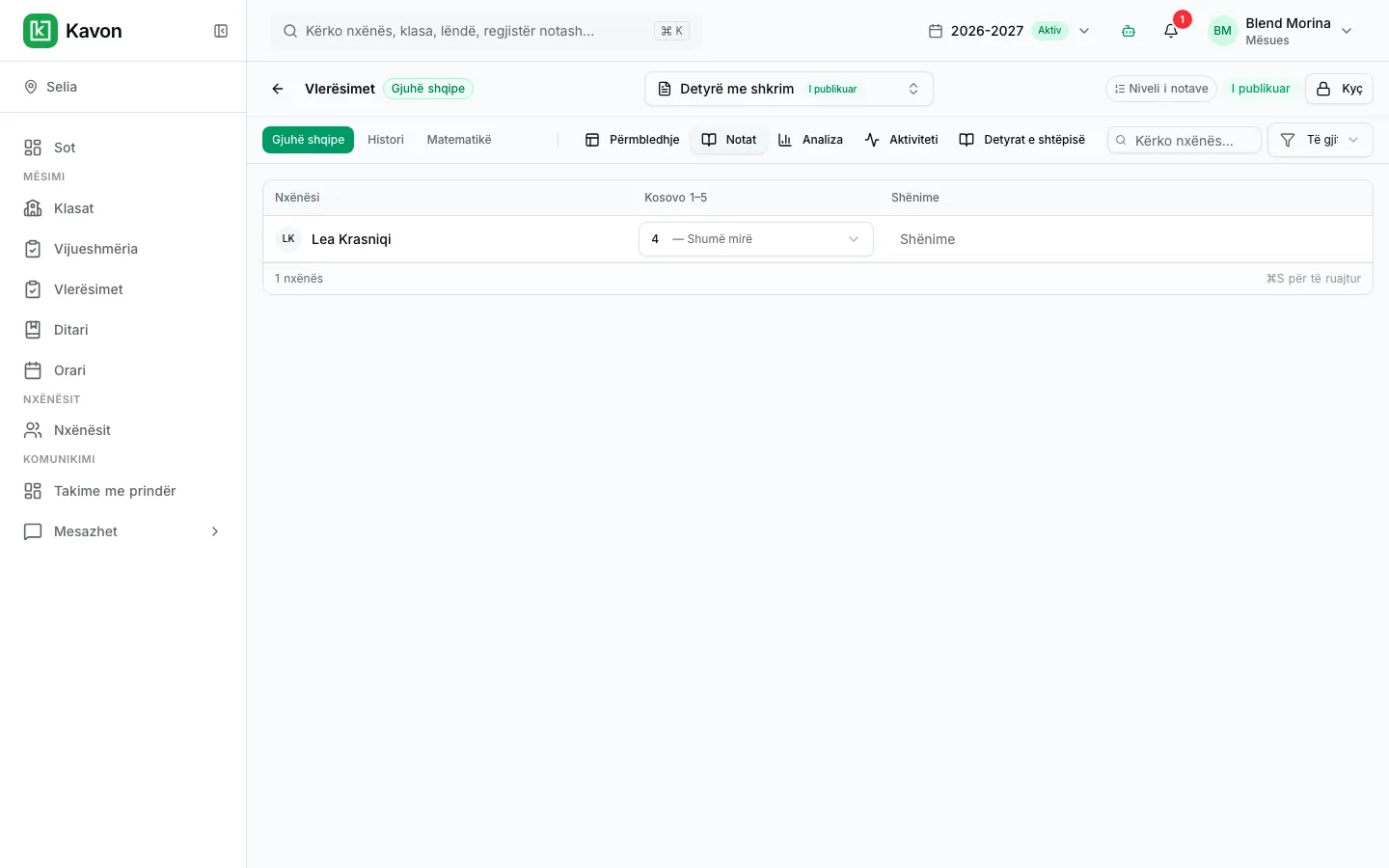This screenshot has width=1389, height=868.
Task: Click the Sot dashboard icon
Action: [33, 148]
